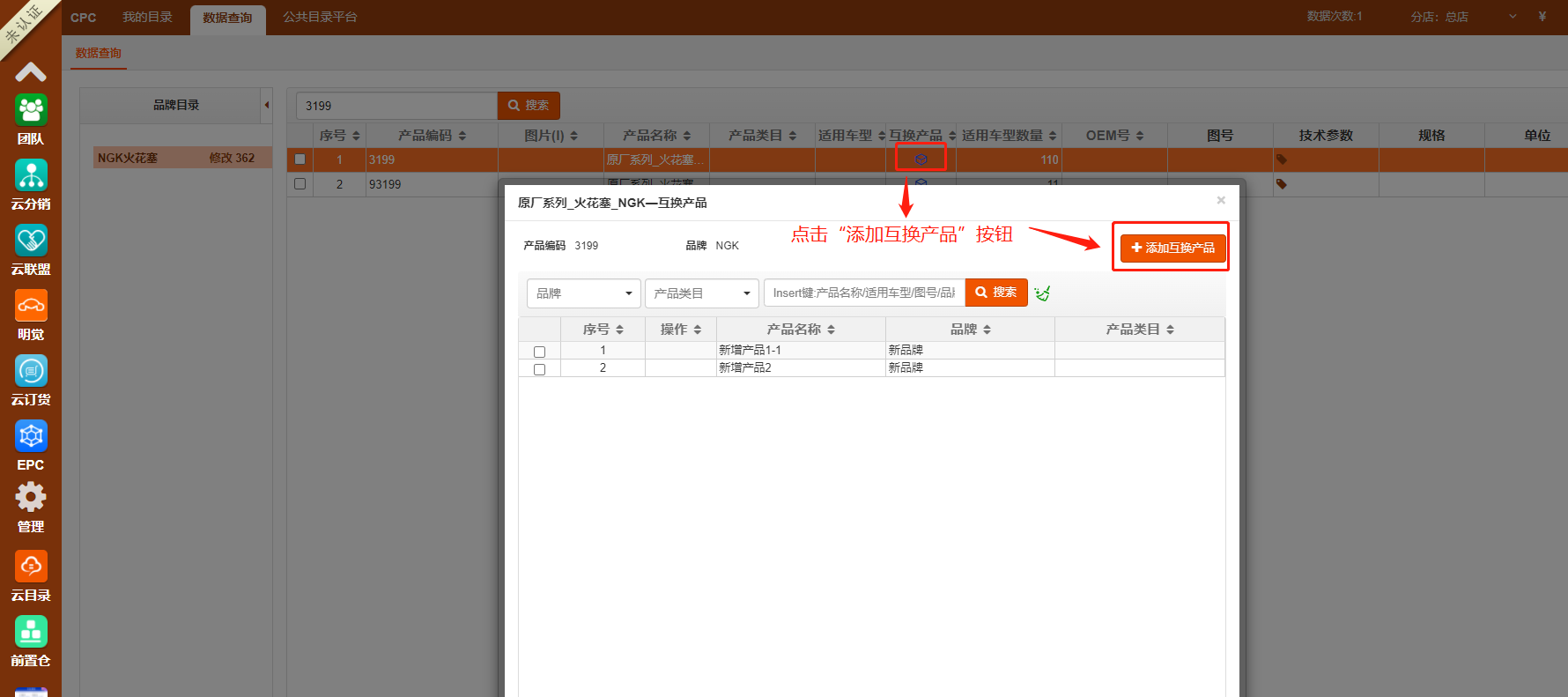Switch to 数据查询 top tab
This screenshot has width=1568, height=697.
(228, 19)
